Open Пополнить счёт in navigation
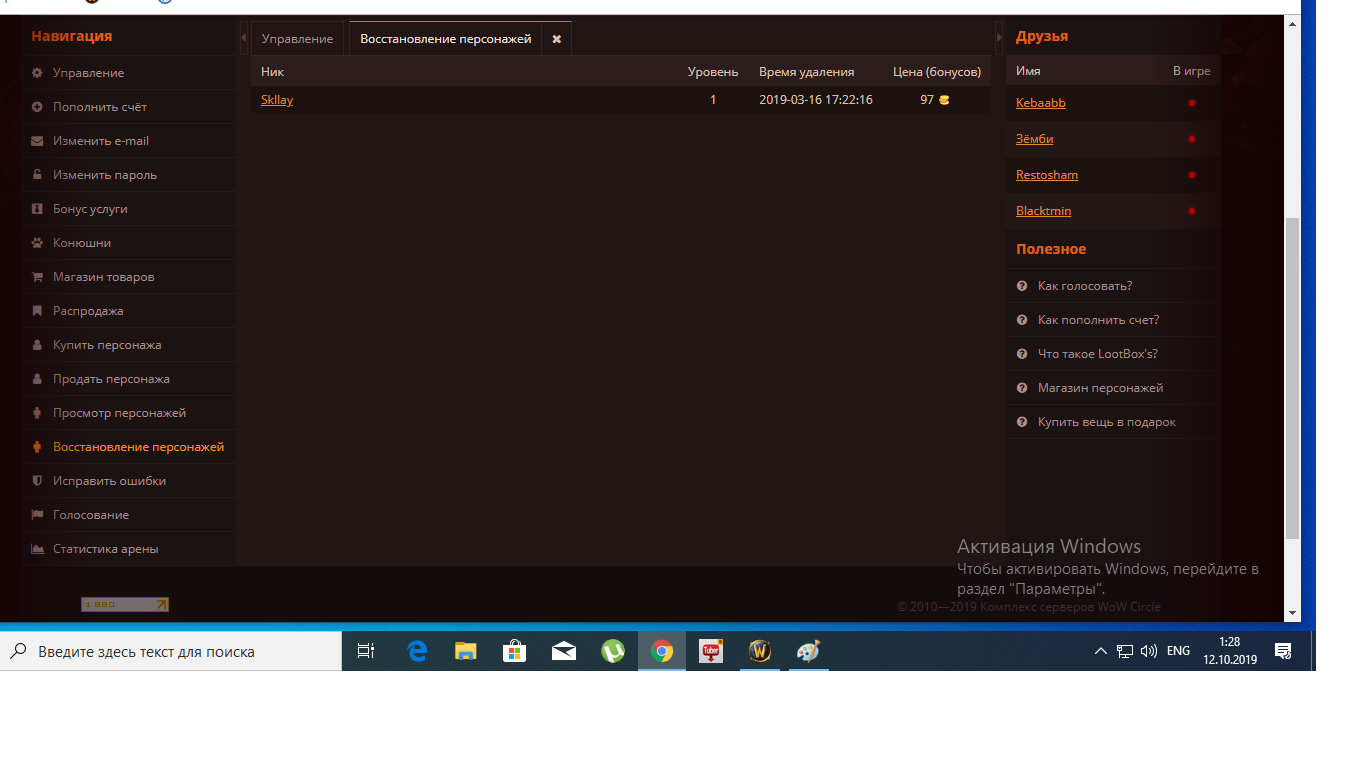The width and height of the screenshot is (1366, 768). coord(100,107)
